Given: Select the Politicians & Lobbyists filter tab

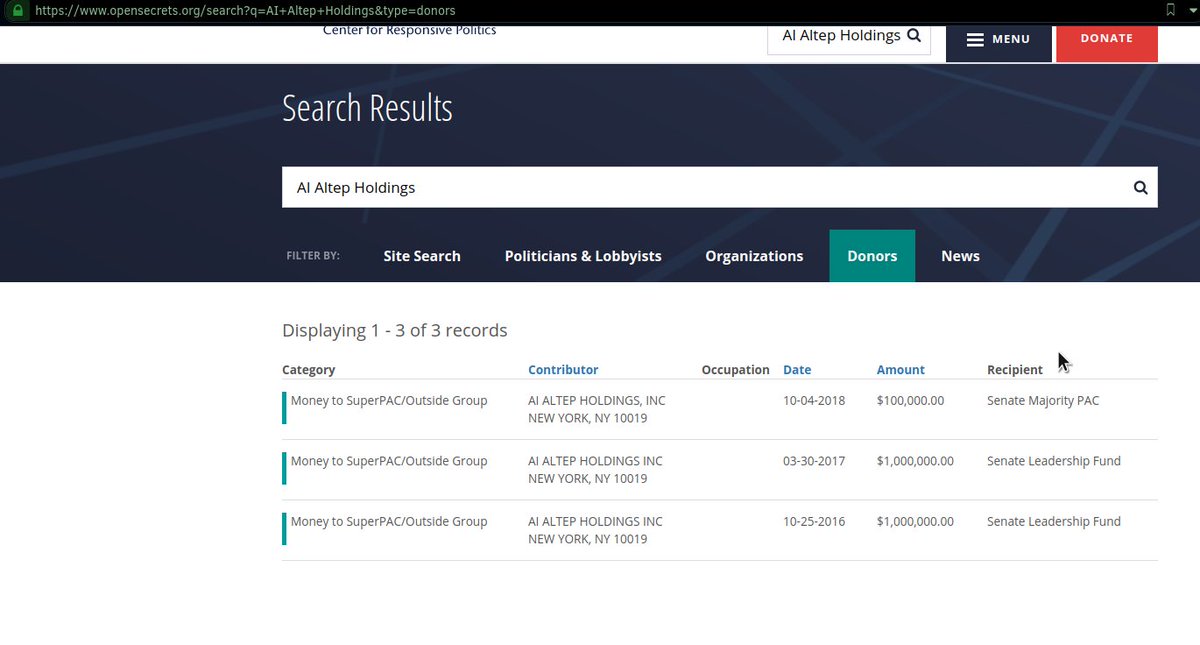Looking at the screenshot, I should tap(583, 256).
